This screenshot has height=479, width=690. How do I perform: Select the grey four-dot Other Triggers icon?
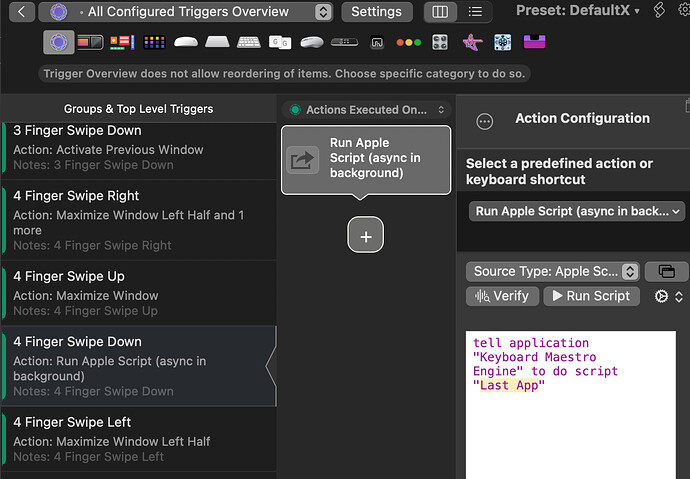(x=440, y=43)
